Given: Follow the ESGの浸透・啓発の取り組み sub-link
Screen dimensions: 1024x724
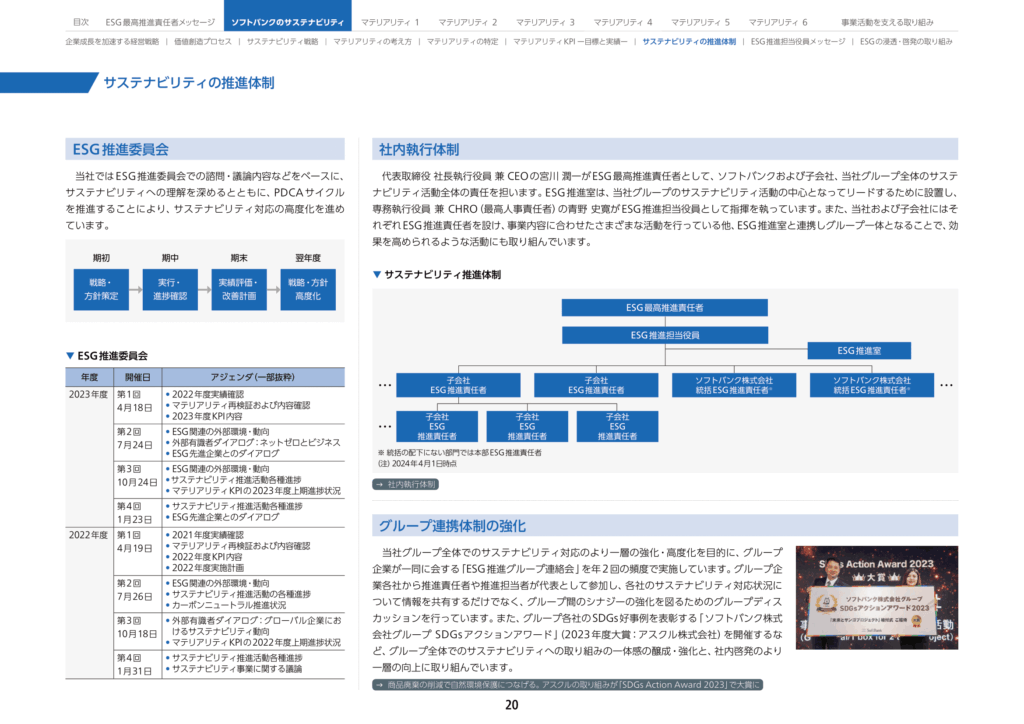Looking at the screenshot, I should (906, 42).
